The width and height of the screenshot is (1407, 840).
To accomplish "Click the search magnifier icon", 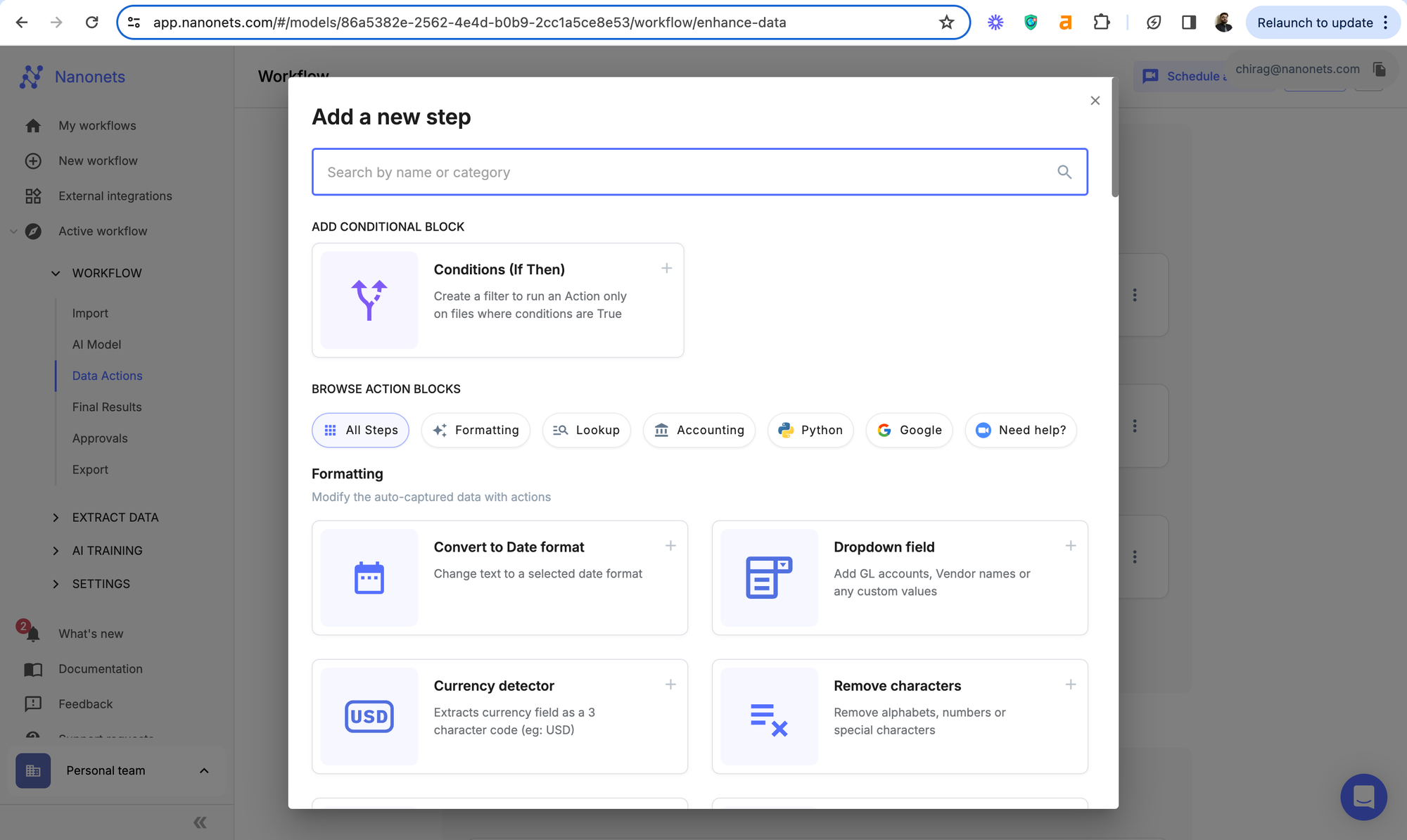I will [x=1064, y=172].
